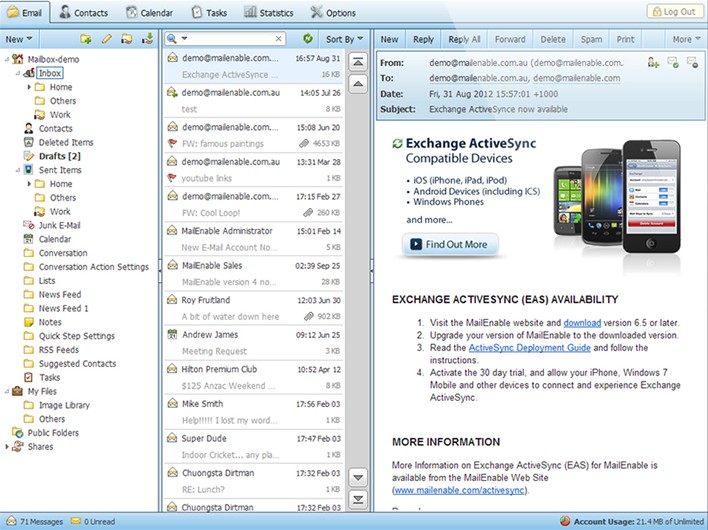Open the Statistics tab
The image size is (708, 530).
(269, 13)
